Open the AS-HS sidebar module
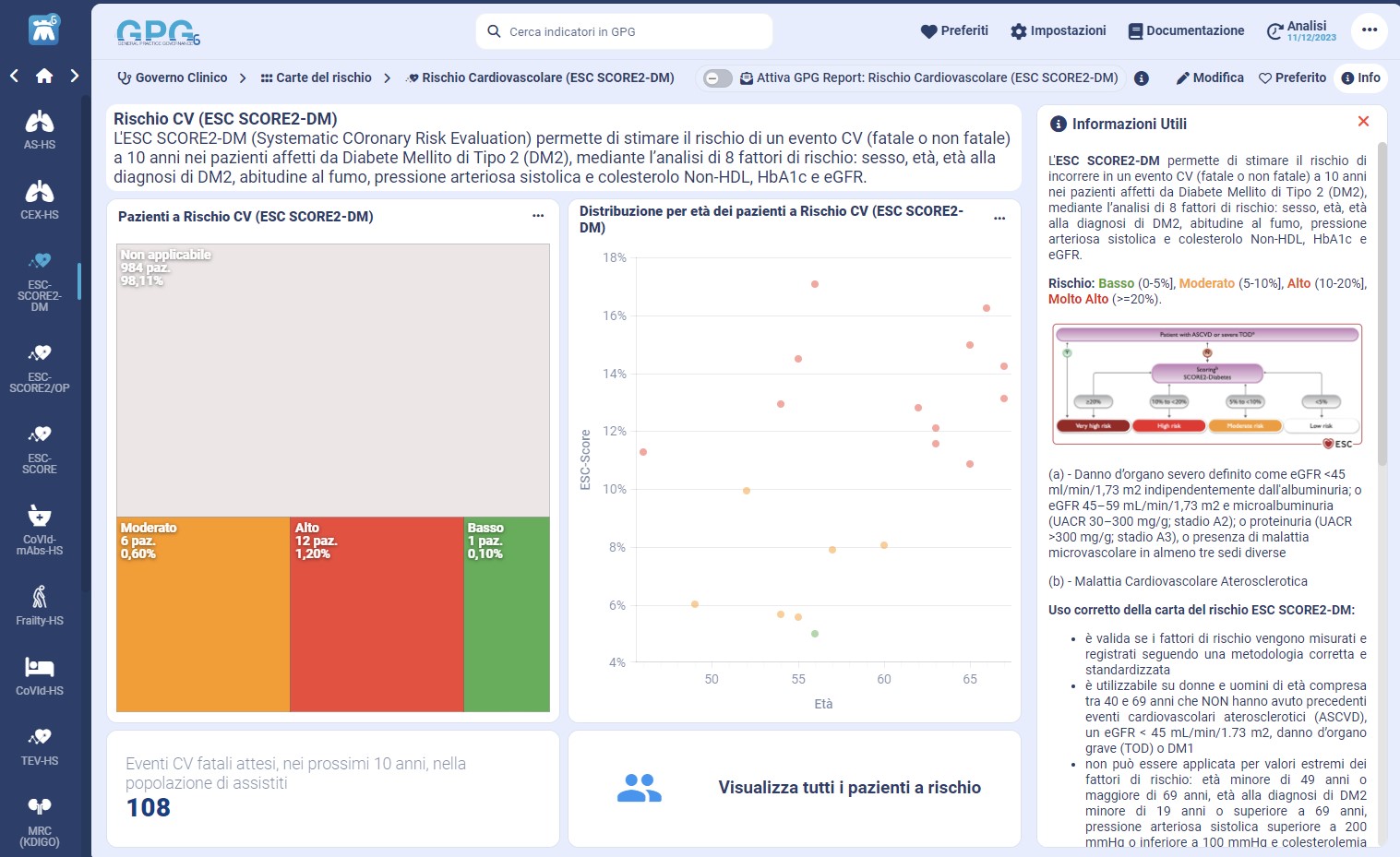 pyautogui.click(x=40, y=130)
